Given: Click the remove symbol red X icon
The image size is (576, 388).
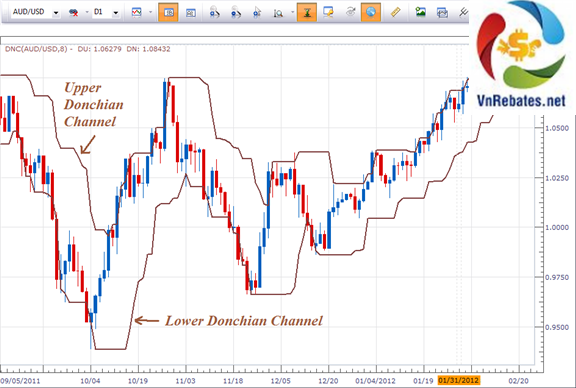Looking at the screenshot, I should coord(73,12).
